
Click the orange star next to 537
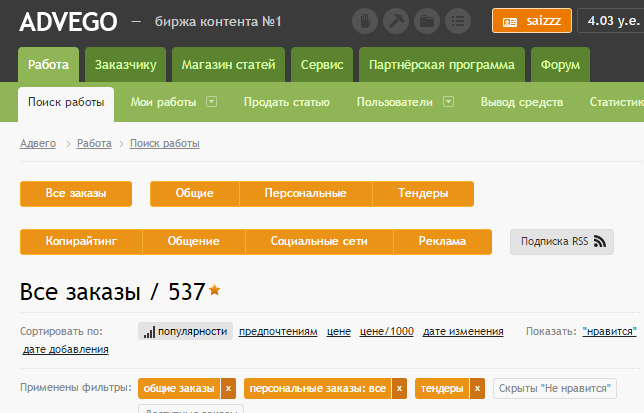(214, 290)
